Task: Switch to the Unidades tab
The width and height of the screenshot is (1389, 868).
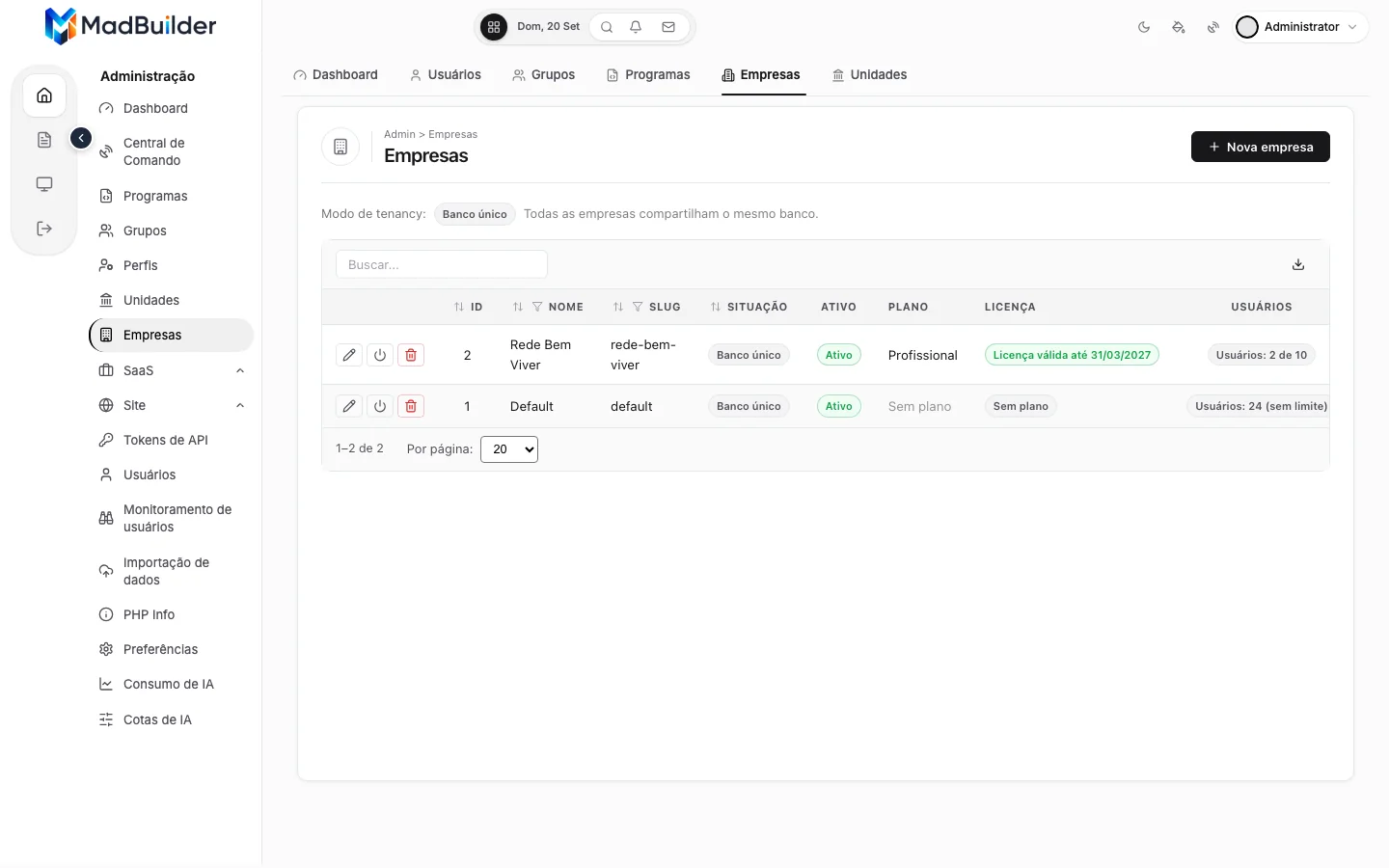Action: pos(870,74)
